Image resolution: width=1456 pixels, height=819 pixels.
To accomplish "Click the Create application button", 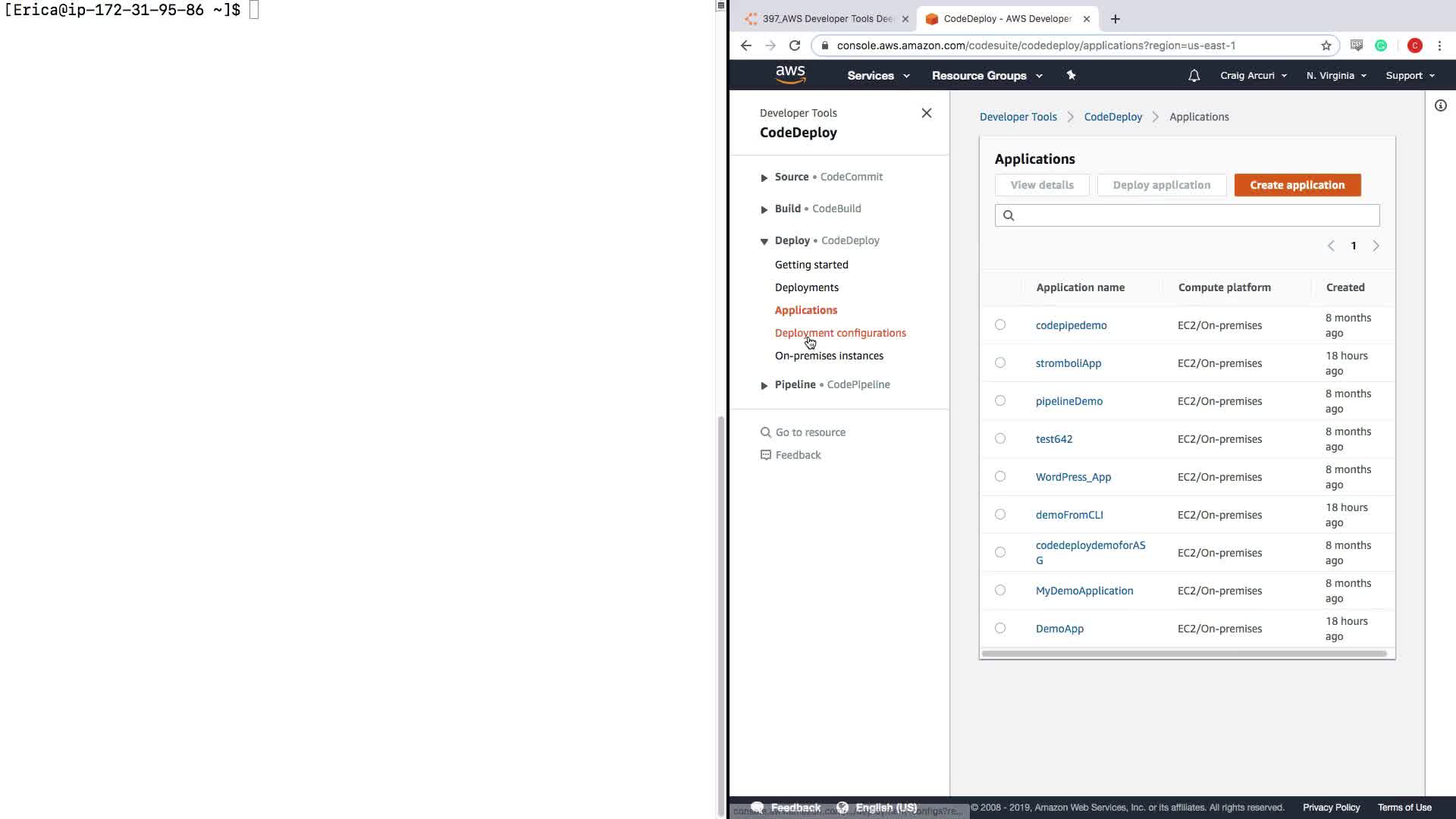I will pyautogui.click(x=1297, y=185).
